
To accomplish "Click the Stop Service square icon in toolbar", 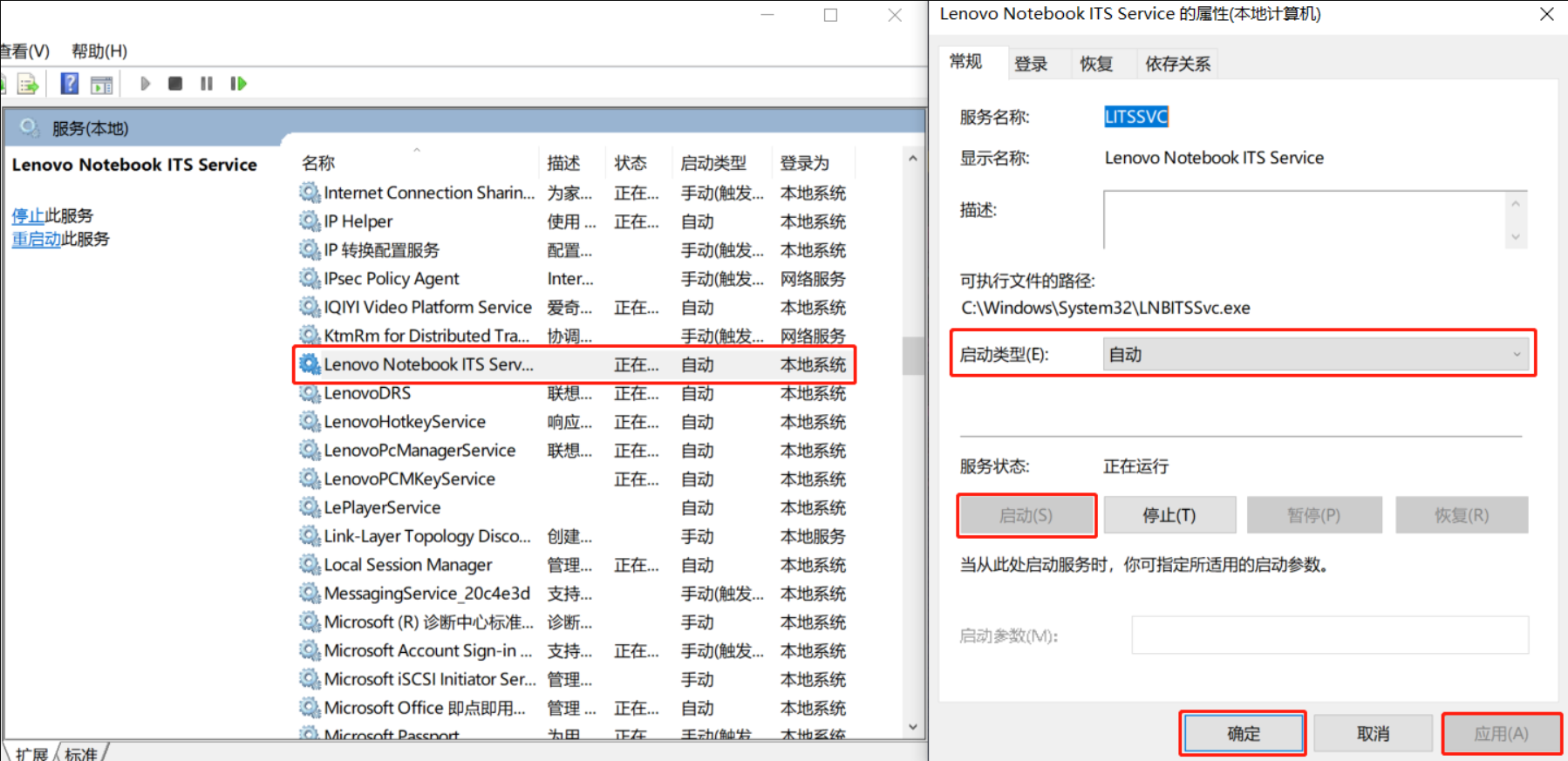I will click(175, 84).
